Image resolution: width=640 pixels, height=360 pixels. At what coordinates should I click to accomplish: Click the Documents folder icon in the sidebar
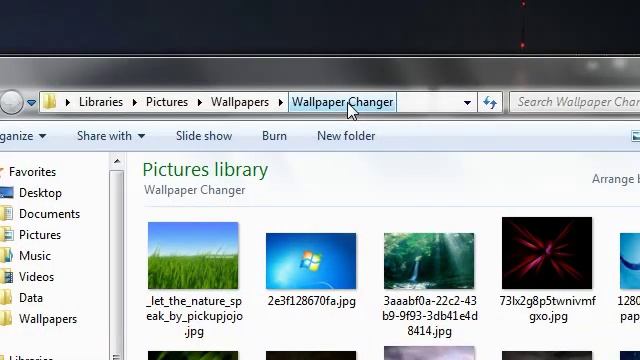pos(6,214)
